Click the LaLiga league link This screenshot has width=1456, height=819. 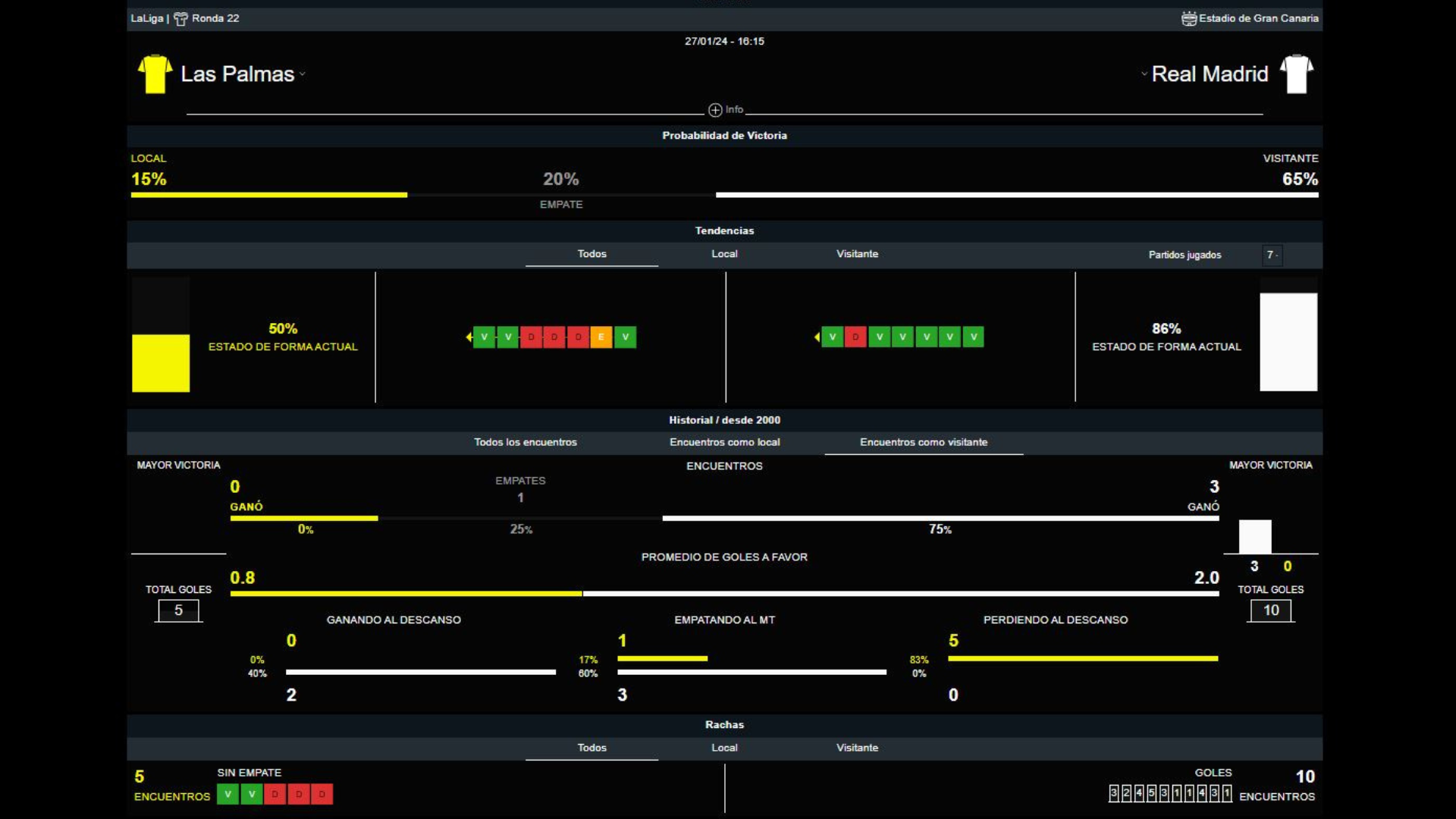coord(146,18)
